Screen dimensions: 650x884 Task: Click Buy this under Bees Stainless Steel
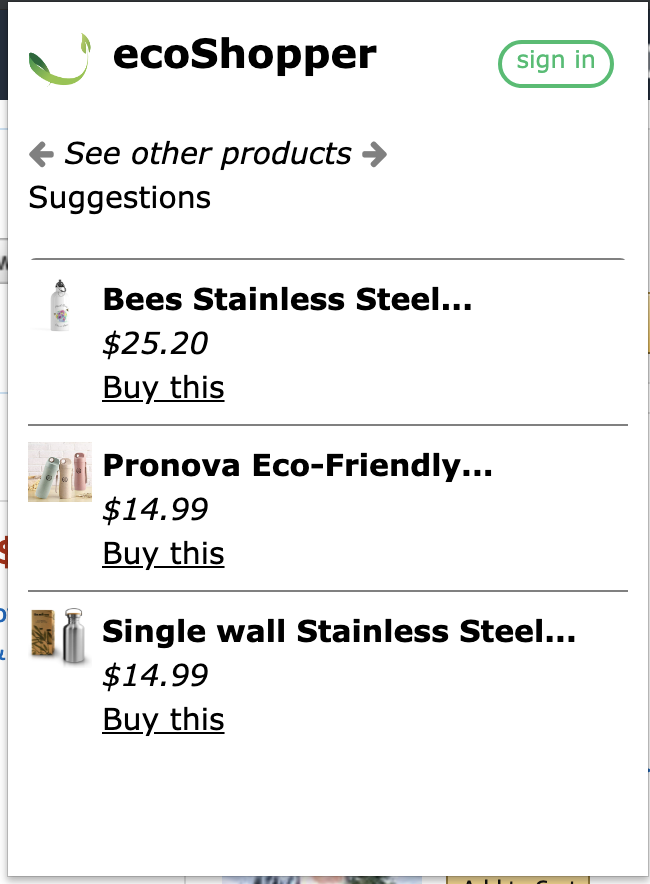coord(163,388)
